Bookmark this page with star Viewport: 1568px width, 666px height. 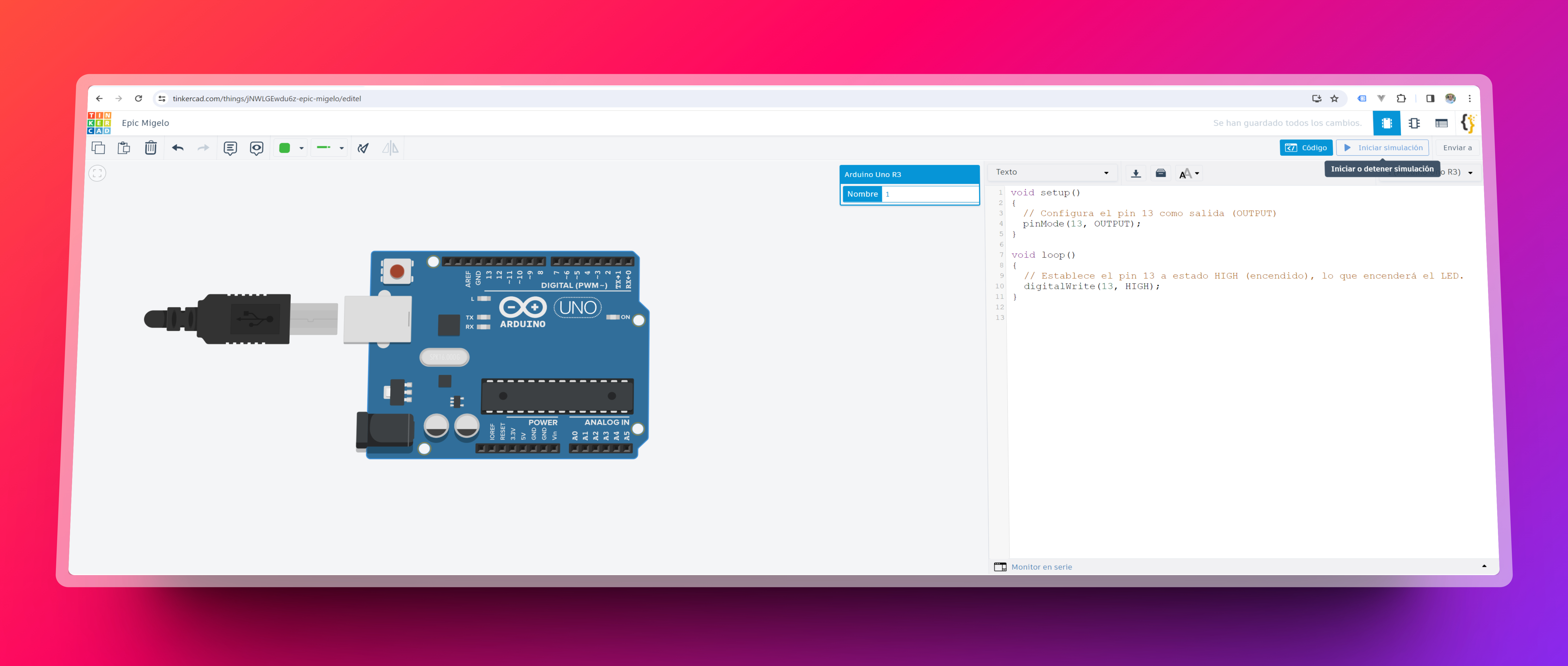1334,98
